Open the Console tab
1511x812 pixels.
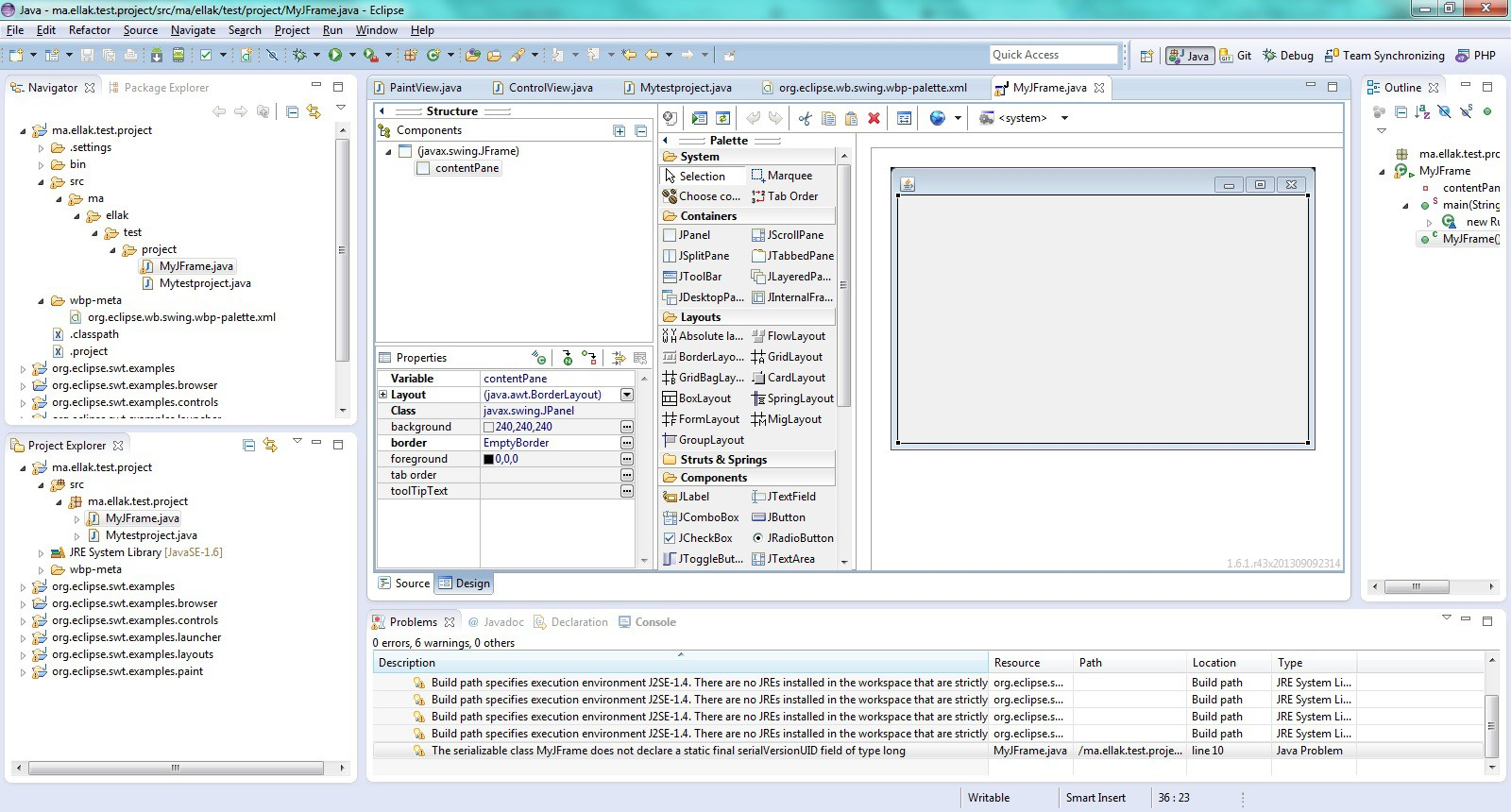648,622
